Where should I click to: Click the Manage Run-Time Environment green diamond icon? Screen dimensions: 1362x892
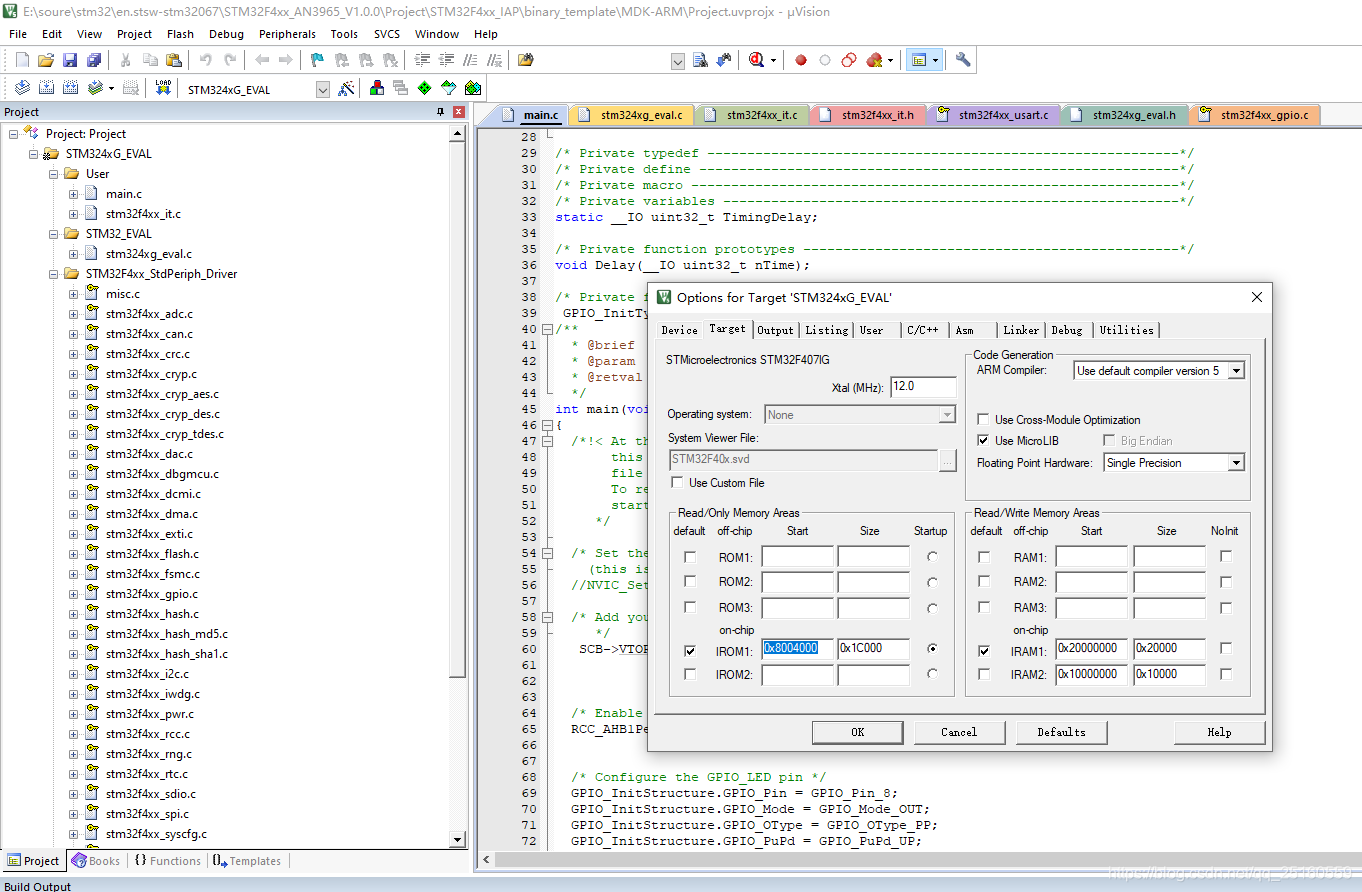click(x=425, y=89)
